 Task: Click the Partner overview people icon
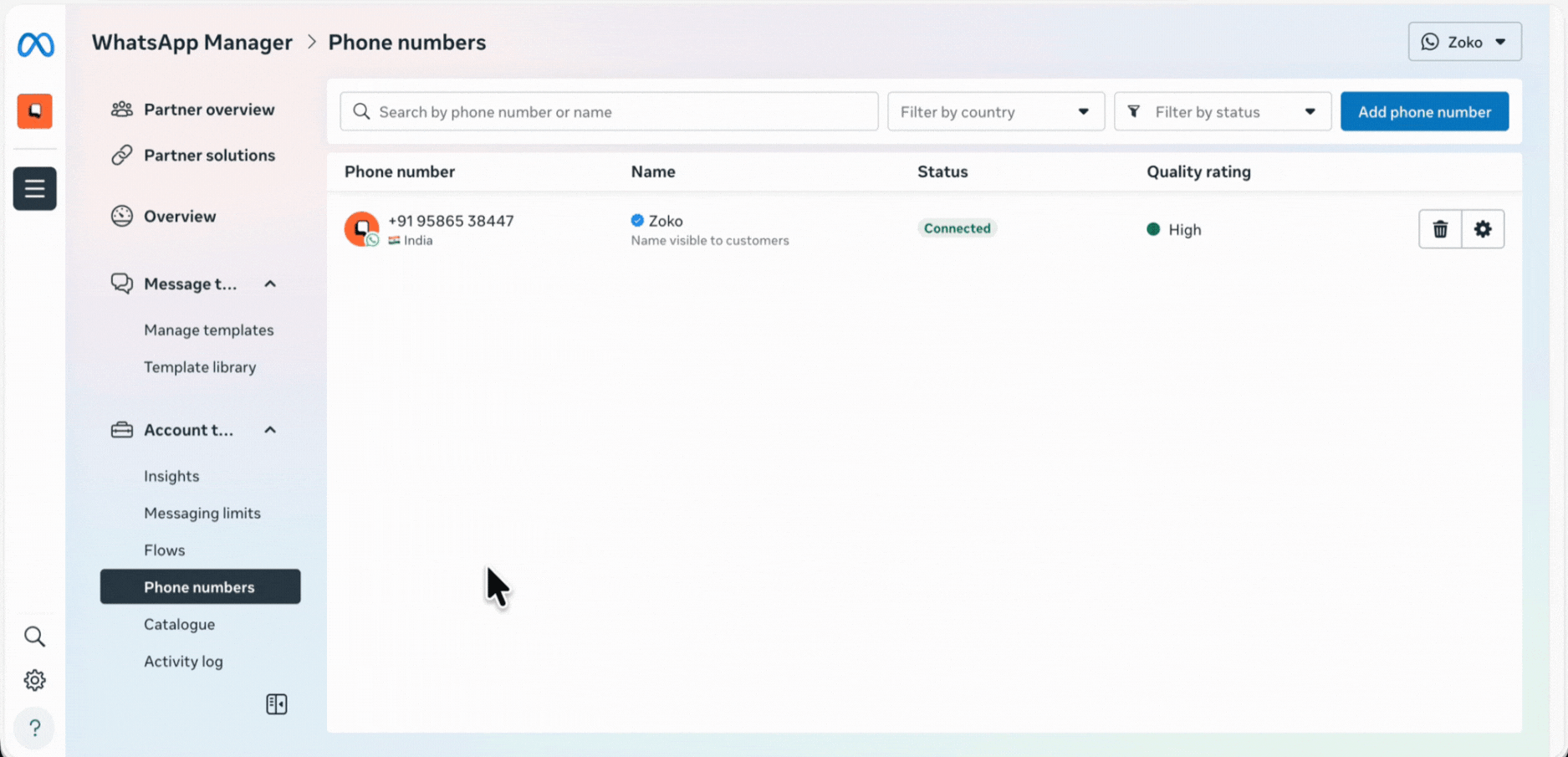pos(122,109)
